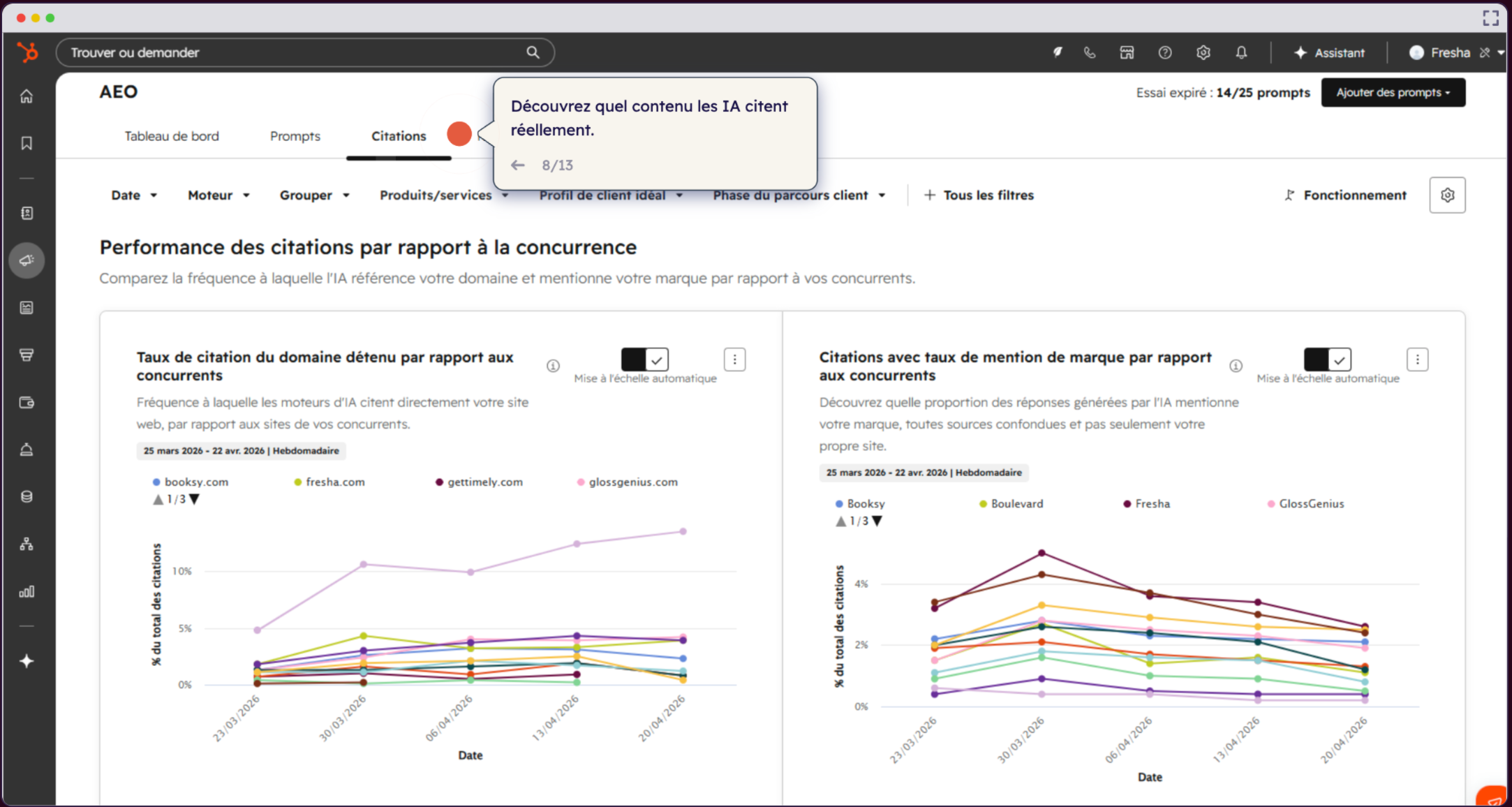This screenshot has height=807, width=1512.
Task: Click the Fonctionnement link
Action: pyautogui.click(x=1346, y=195)
